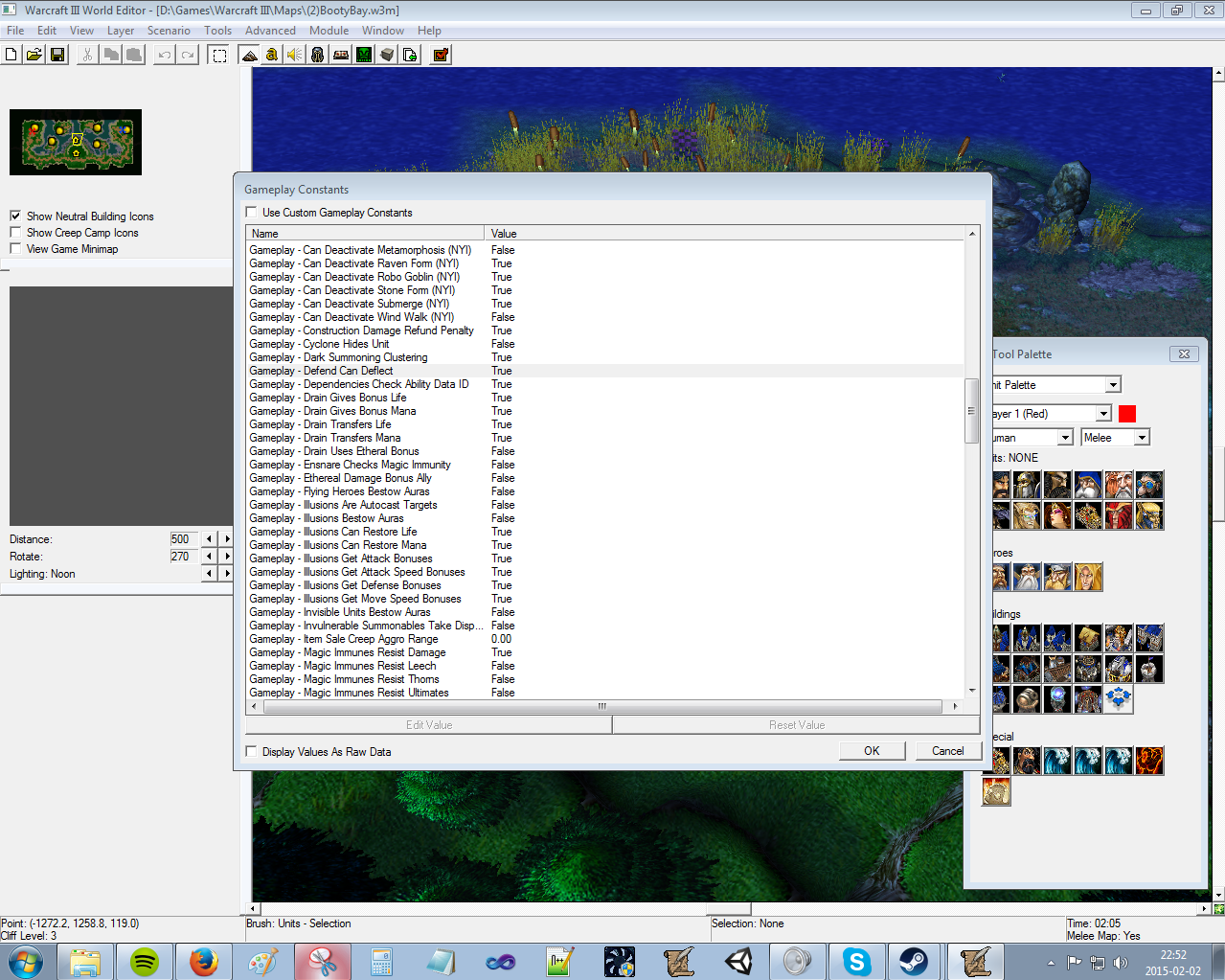Viewport: 1225px width, 980px height.
Task: Open a map with the folder icon
Action: (x=34, y=55)
